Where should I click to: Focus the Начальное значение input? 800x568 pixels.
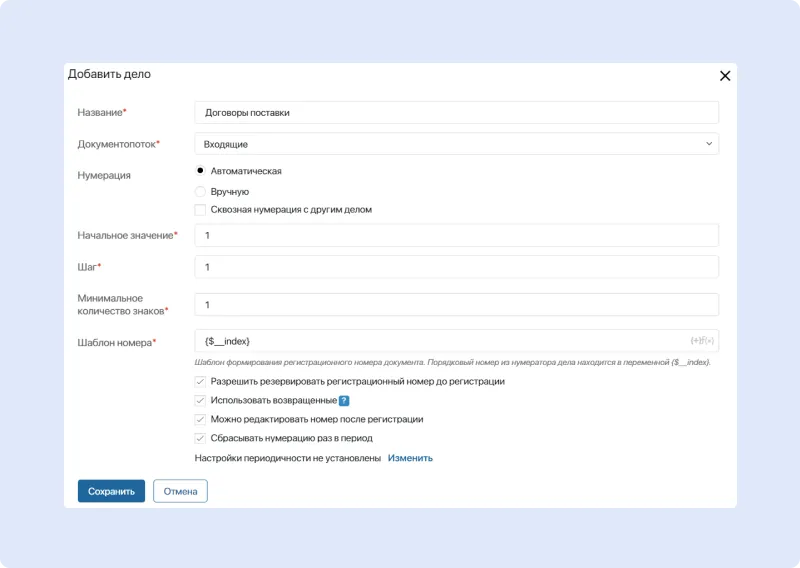click(x=456, y=235)
